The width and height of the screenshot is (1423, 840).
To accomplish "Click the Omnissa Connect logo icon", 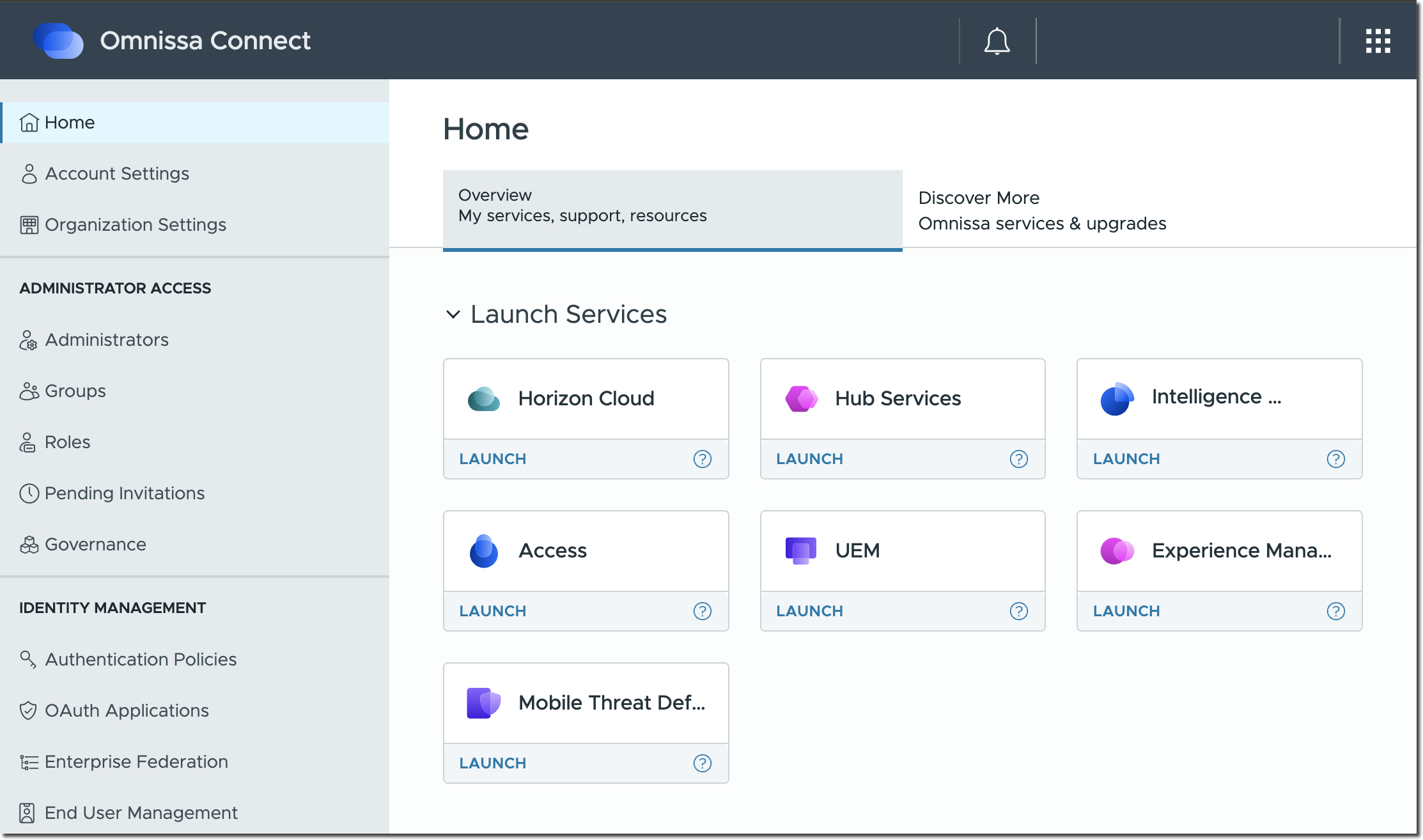I will (x=58, y=40).
